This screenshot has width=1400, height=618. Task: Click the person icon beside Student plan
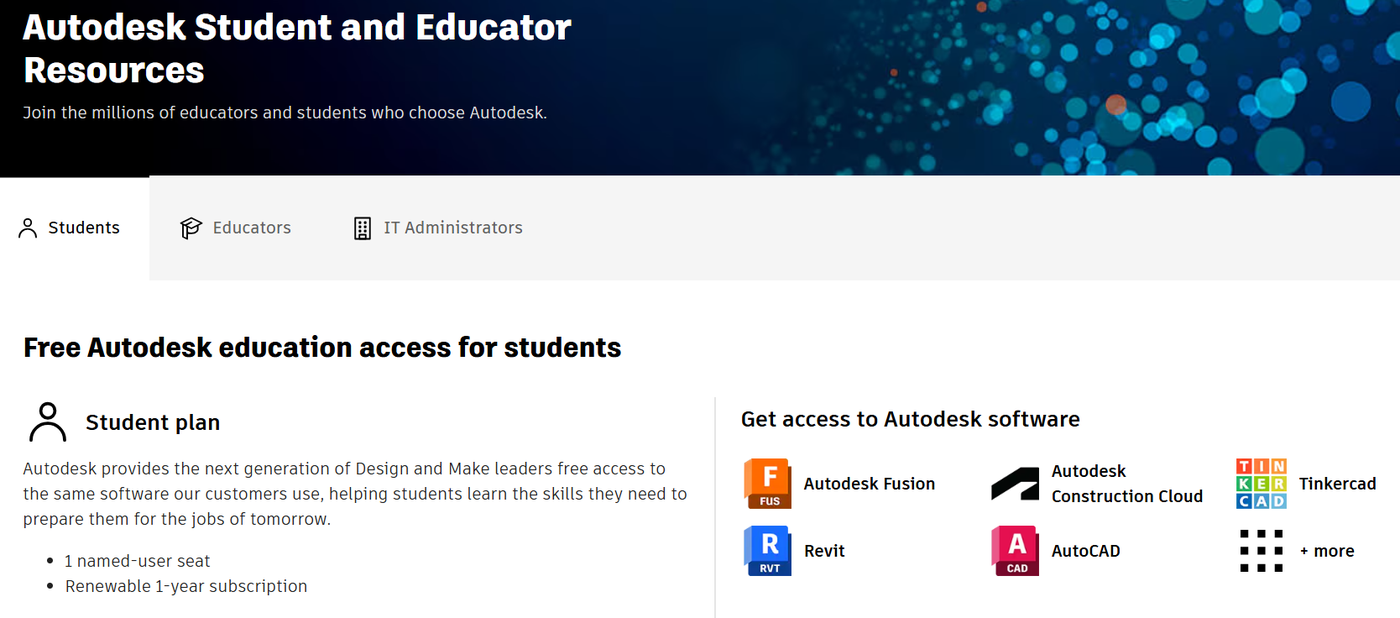click(x=47, y=422)
